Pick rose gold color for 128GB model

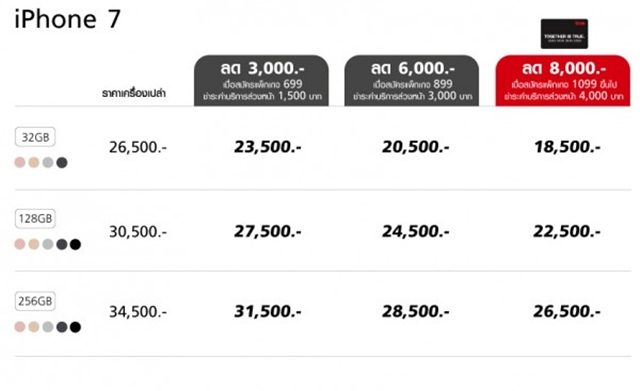pyautogui.click(x=20, y=244)
